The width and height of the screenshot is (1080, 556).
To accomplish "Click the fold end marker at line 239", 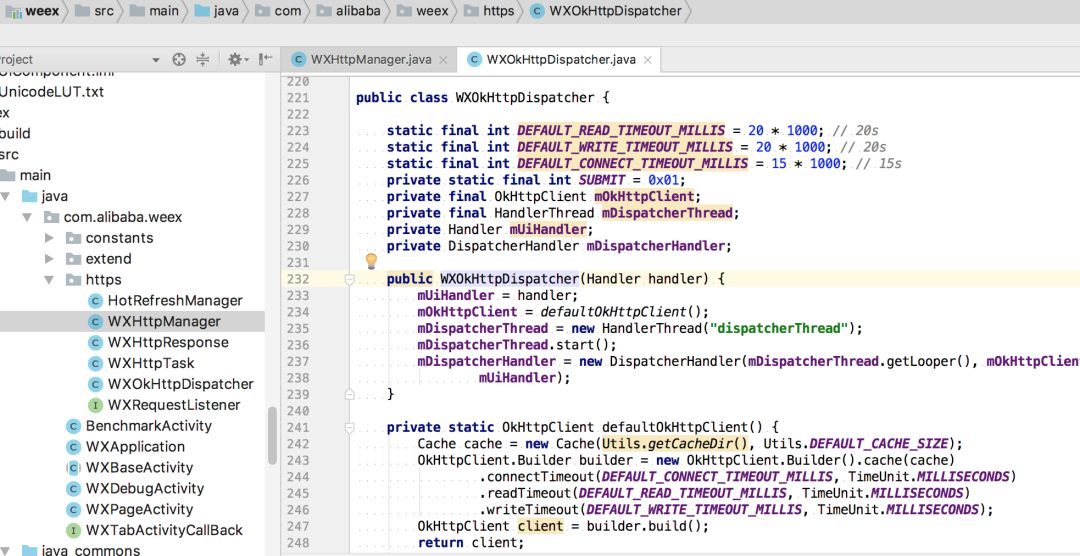I will (x=349, y=394).
